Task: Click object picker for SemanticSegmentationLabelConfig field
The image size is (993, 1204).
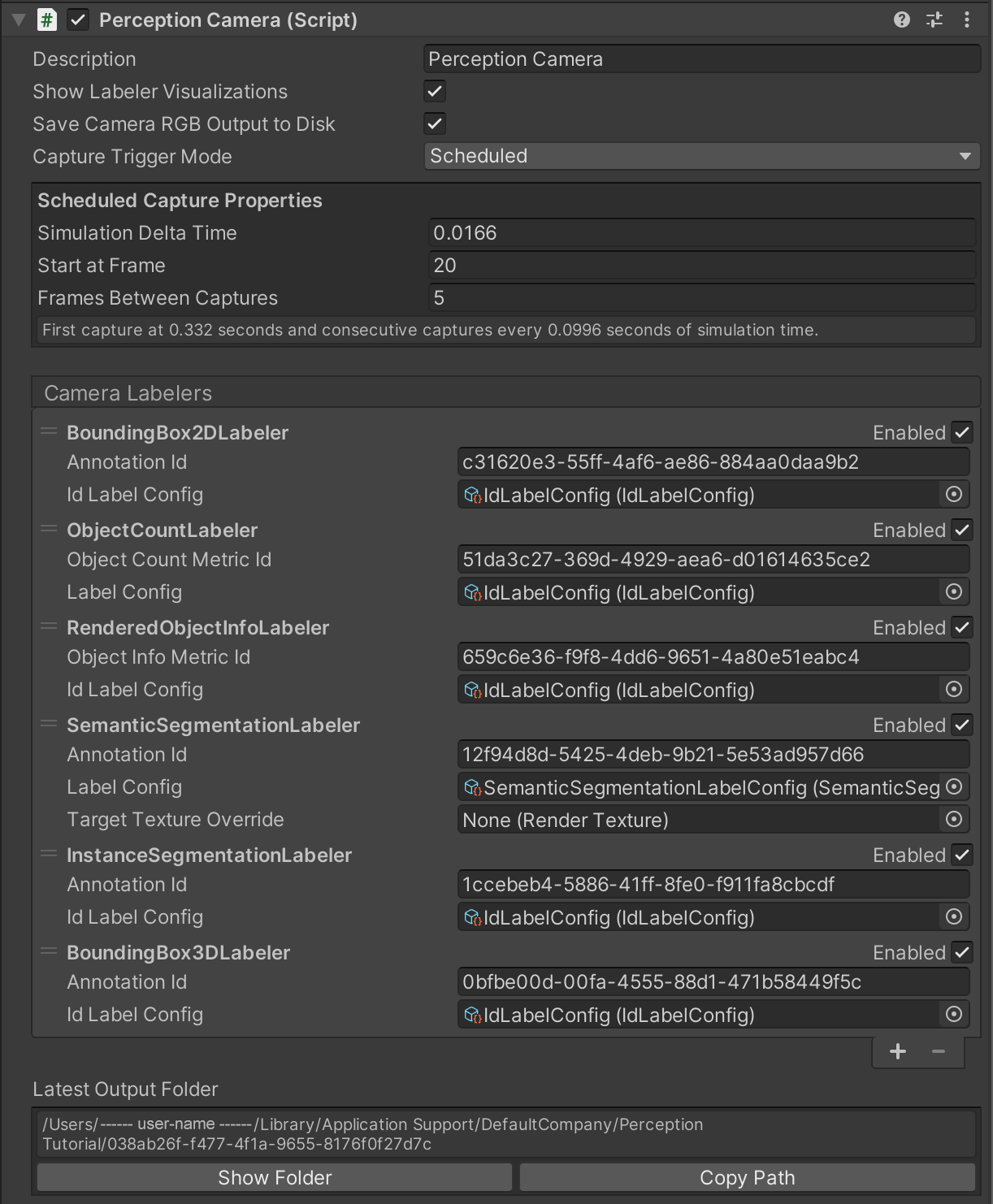Action: tap(954, 787)
